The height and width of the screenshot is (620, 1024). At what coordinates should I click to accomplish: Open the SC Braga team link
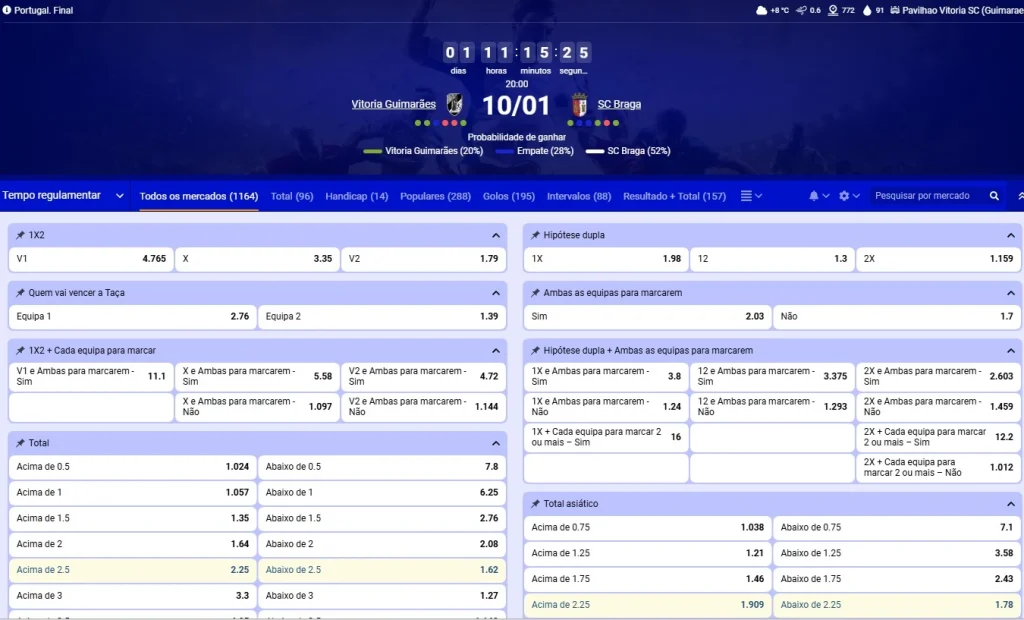pos(619,104)
